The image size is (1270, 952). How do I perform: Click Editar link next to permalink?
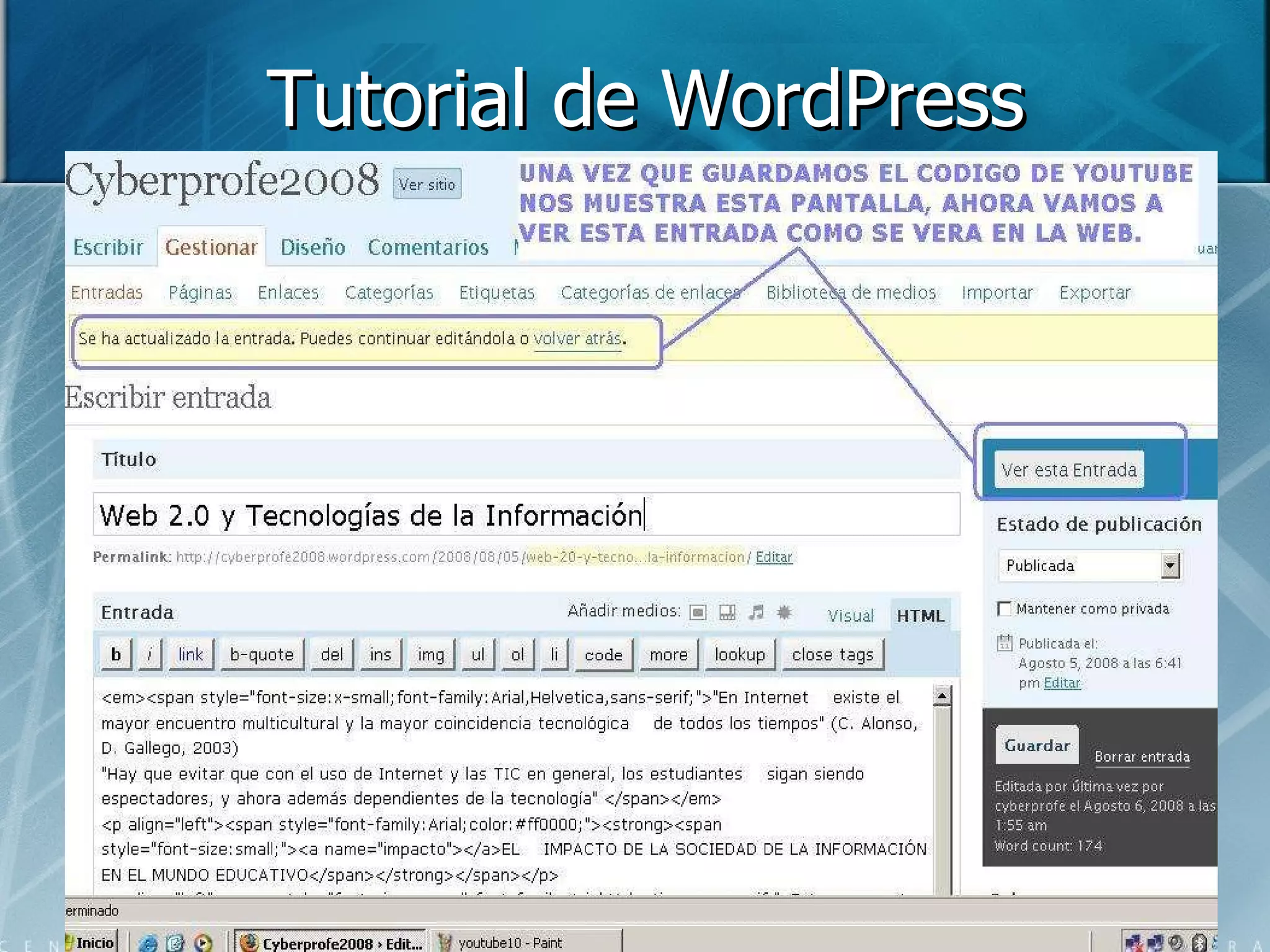774,557
